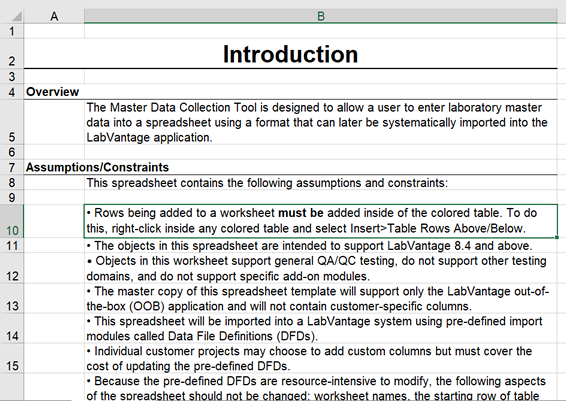The height and width of the screenshot is (401, 566).
Task: Select row 8 header
Action: coord(12,182)
